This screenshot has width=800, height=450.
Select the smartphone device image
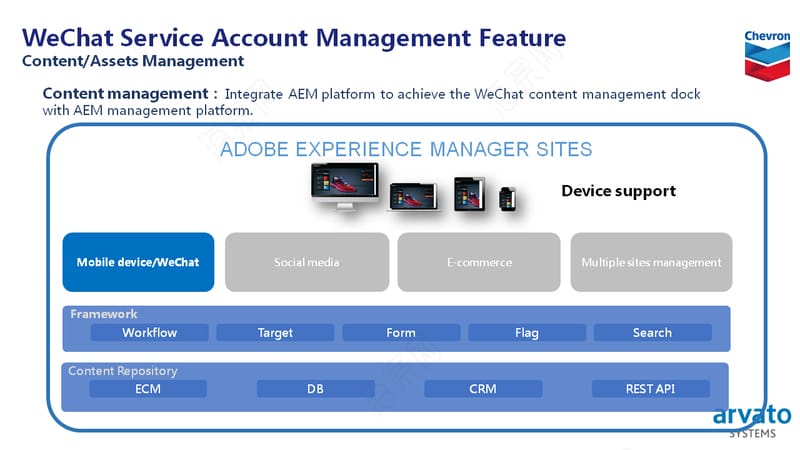click(x=507, y=199)
